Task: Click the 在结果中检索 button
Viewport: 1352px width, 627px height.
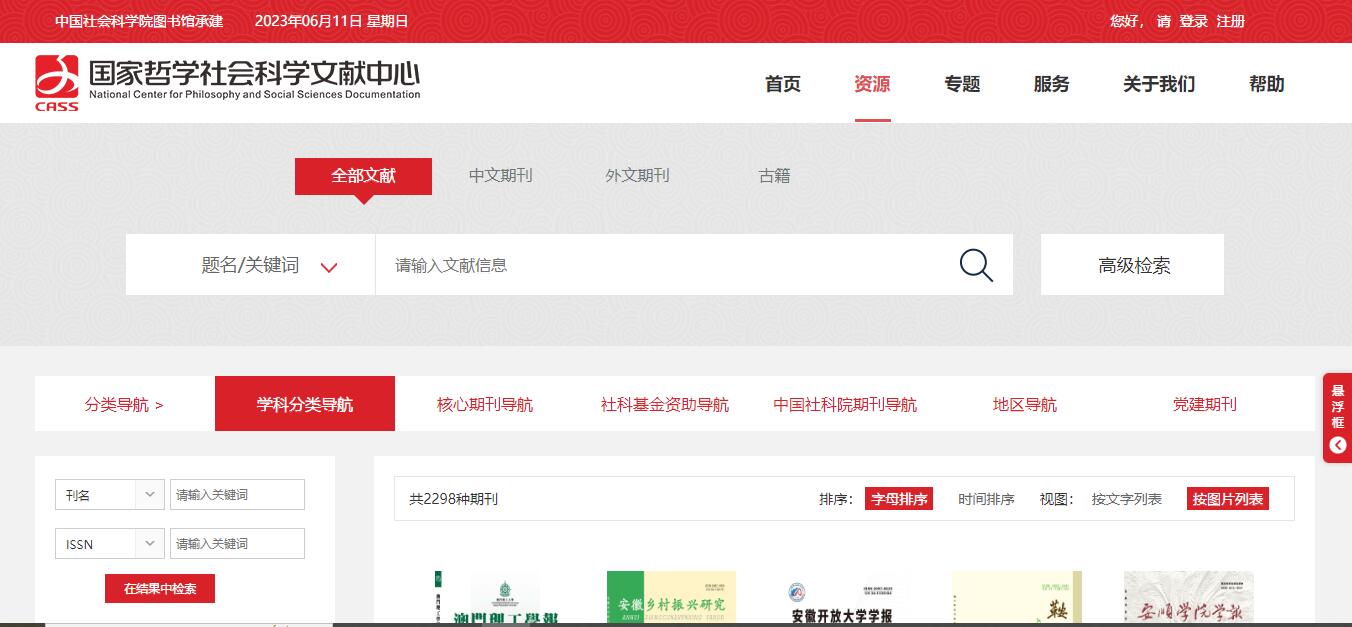Action: 158,588
